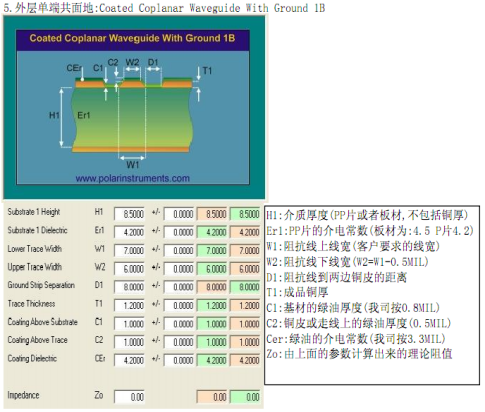This screenshot has width=485, height=412.
Task: Click the green H1 maximum value cell
Action: pos(245,214)
